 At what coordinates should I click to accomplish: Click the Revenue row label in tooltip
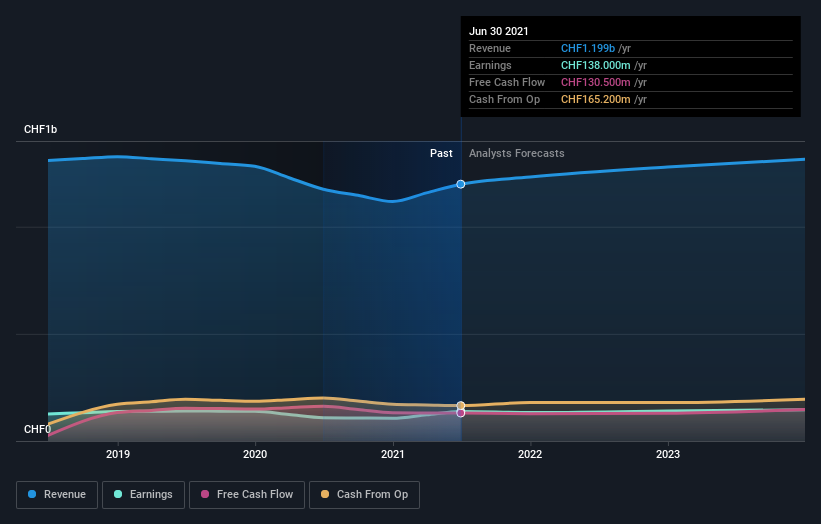click(x=490, y=48)
